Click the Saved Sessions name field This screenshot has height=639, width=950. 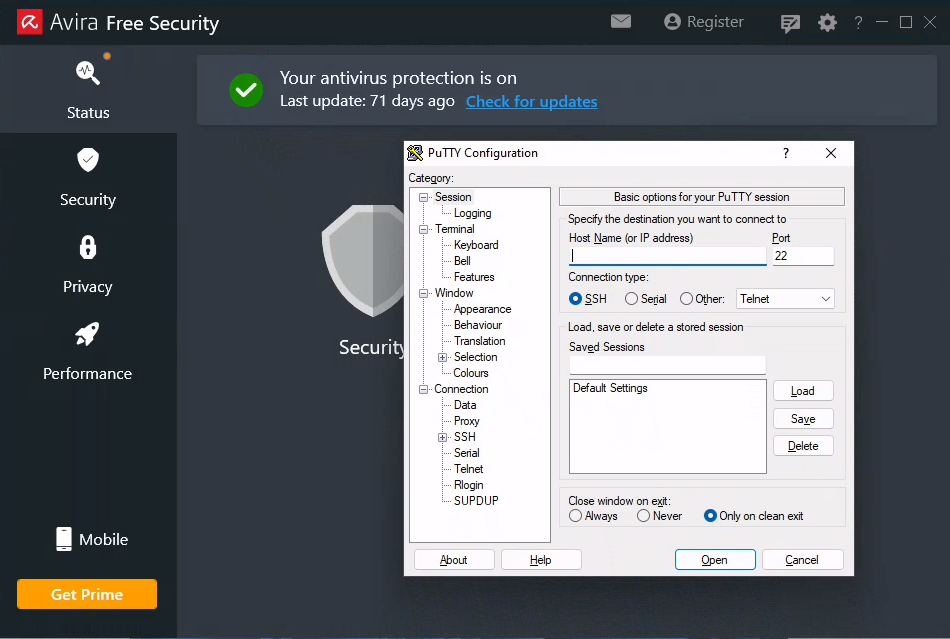(x=668, y=365)
